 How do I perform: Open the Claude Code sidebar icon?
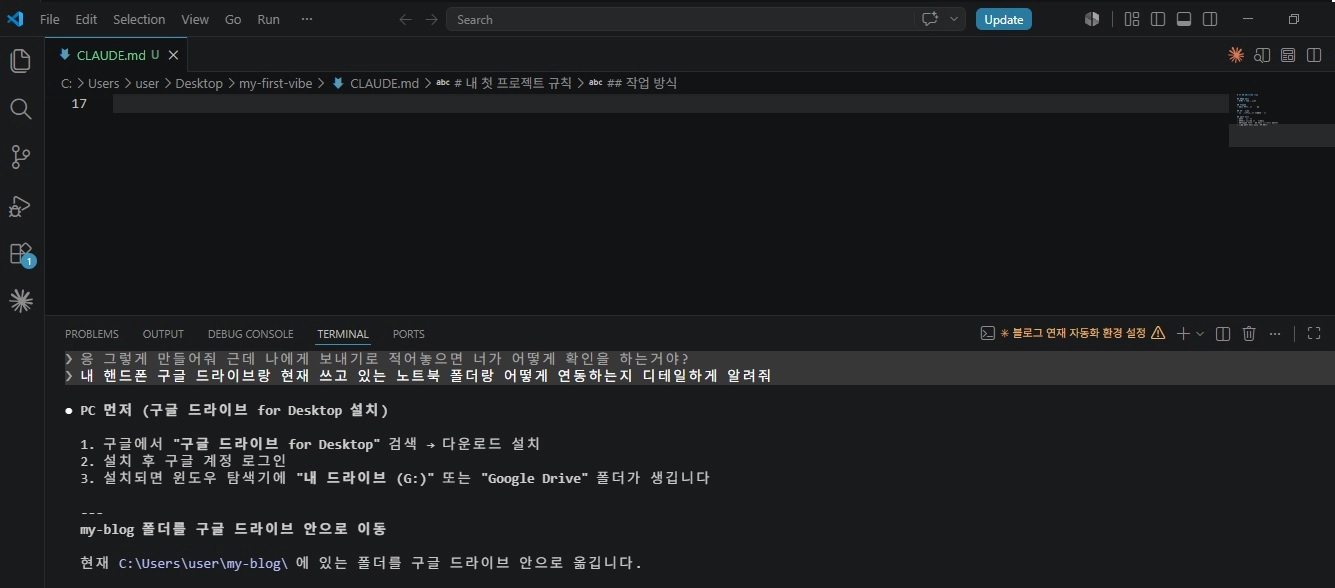click(x=20, y=300)
